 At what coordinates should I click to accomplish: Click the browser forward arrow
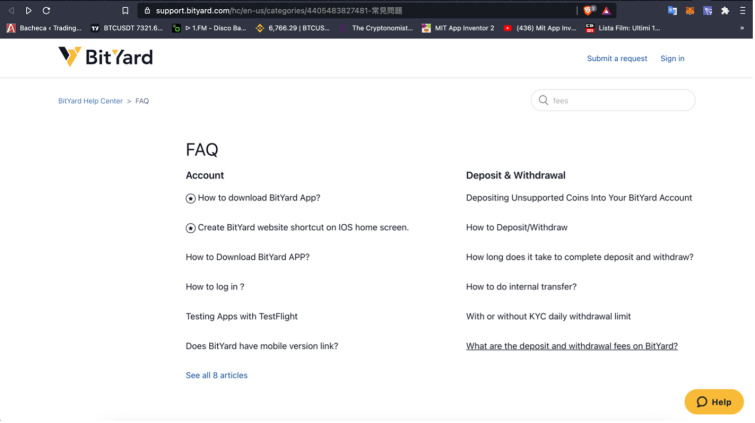[28, 10]
